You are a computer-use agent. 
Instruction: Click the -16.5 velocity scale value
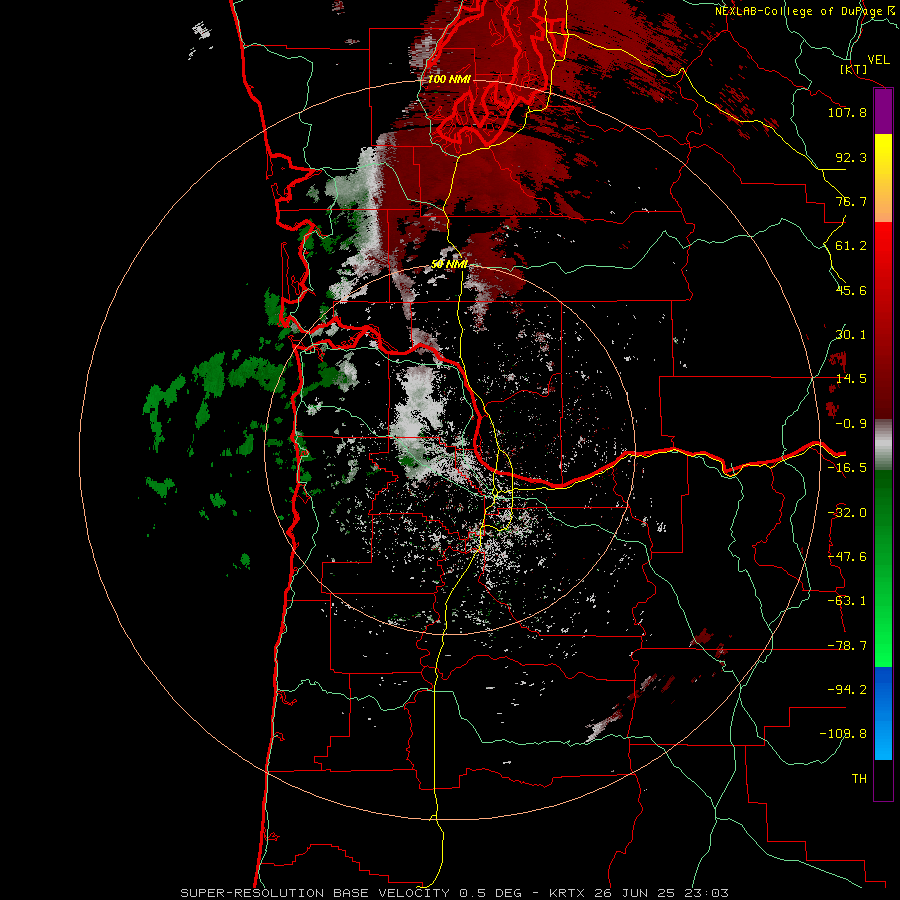pyautogui.click(x=847, y=468)
